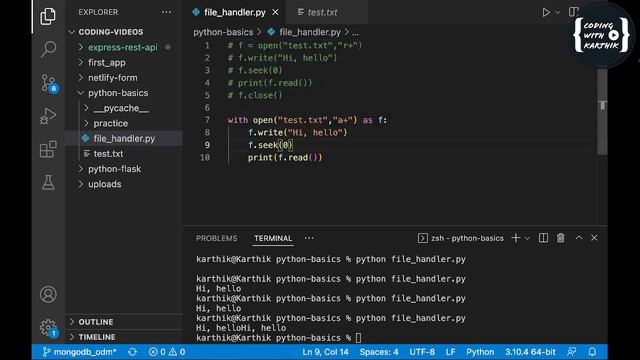This screenshot has height=360, width=640.
Task: Collapse the CODING-VIDEOS root folder
Action: pyautogui.click(x=111, y=32)
